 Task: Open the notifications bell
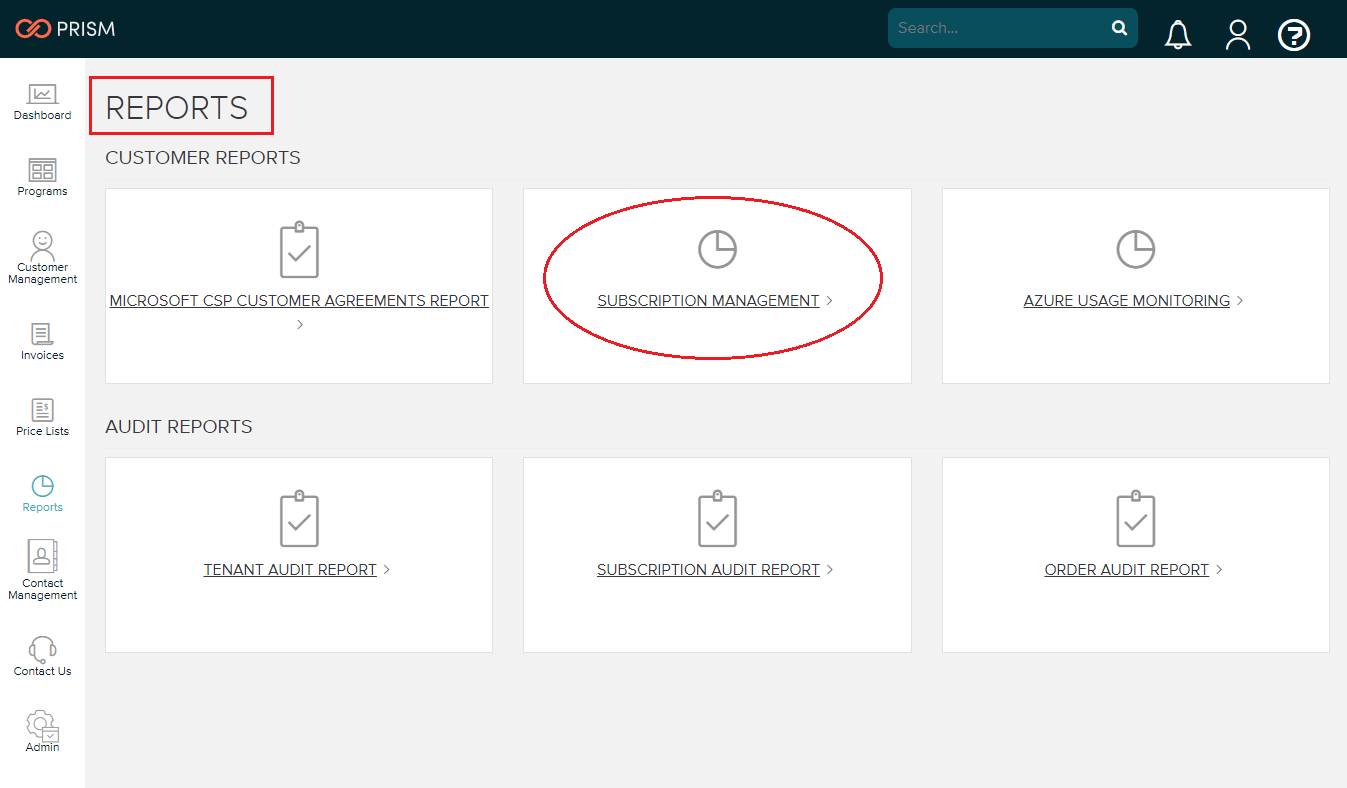tap(1178, 34)
